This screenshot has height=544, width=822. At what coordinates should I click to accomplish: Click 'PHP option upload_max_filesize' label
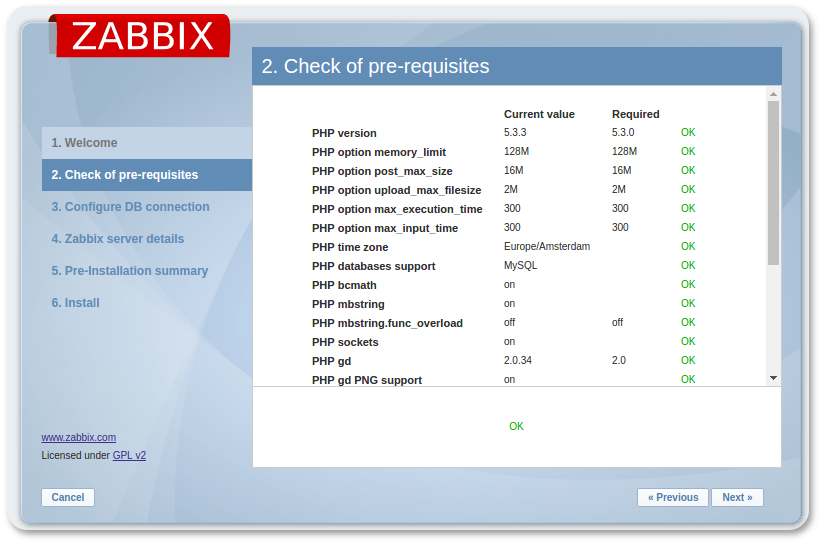point(396,190)
